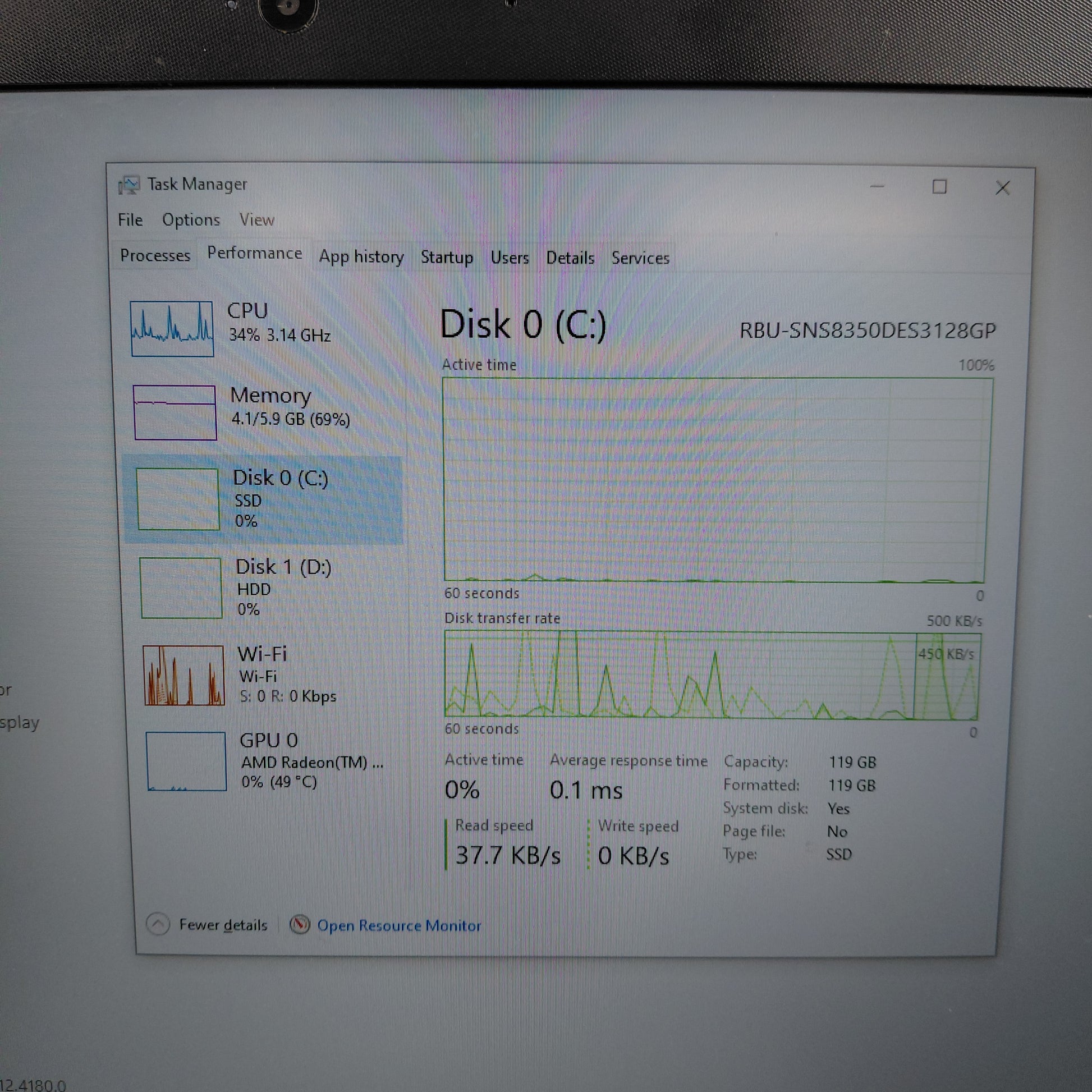
Task: Click the Task Manager title bar icon
Action: pyautogui.click(x=129, y=185)
